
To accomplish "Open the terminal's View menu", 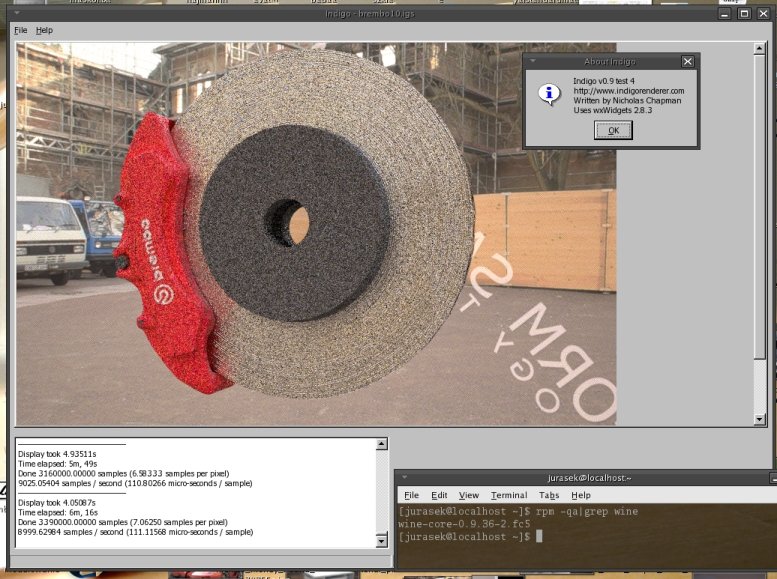I will tap(469, 495).
